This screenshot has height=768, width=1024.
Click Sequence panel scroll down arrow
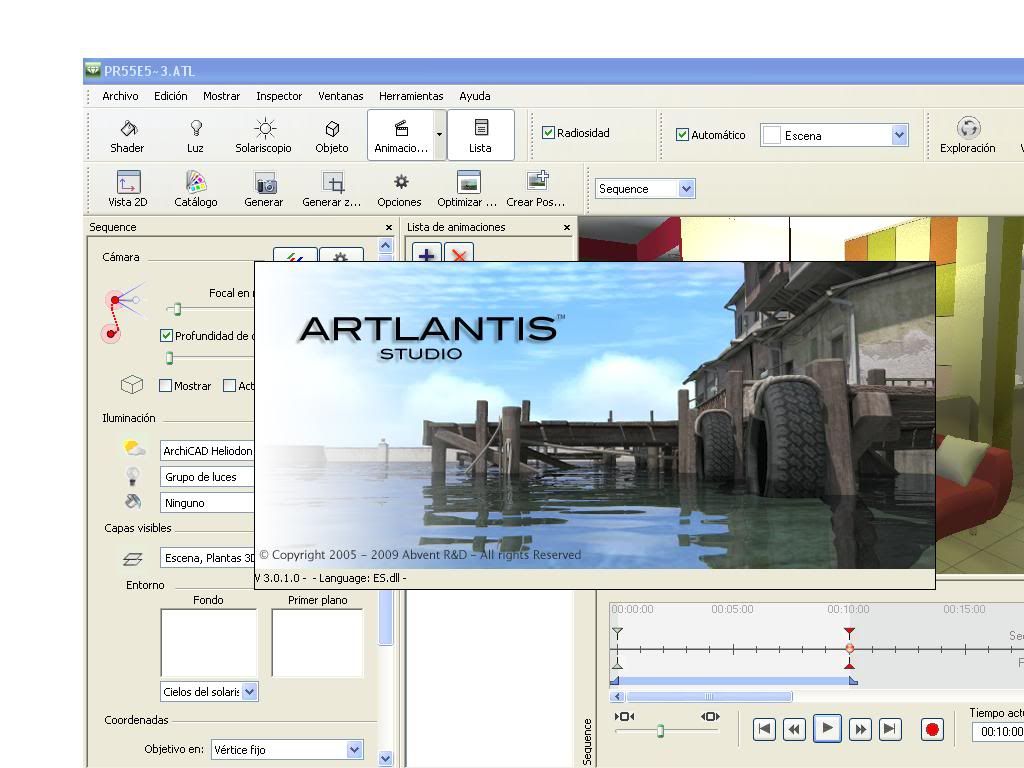385,758
